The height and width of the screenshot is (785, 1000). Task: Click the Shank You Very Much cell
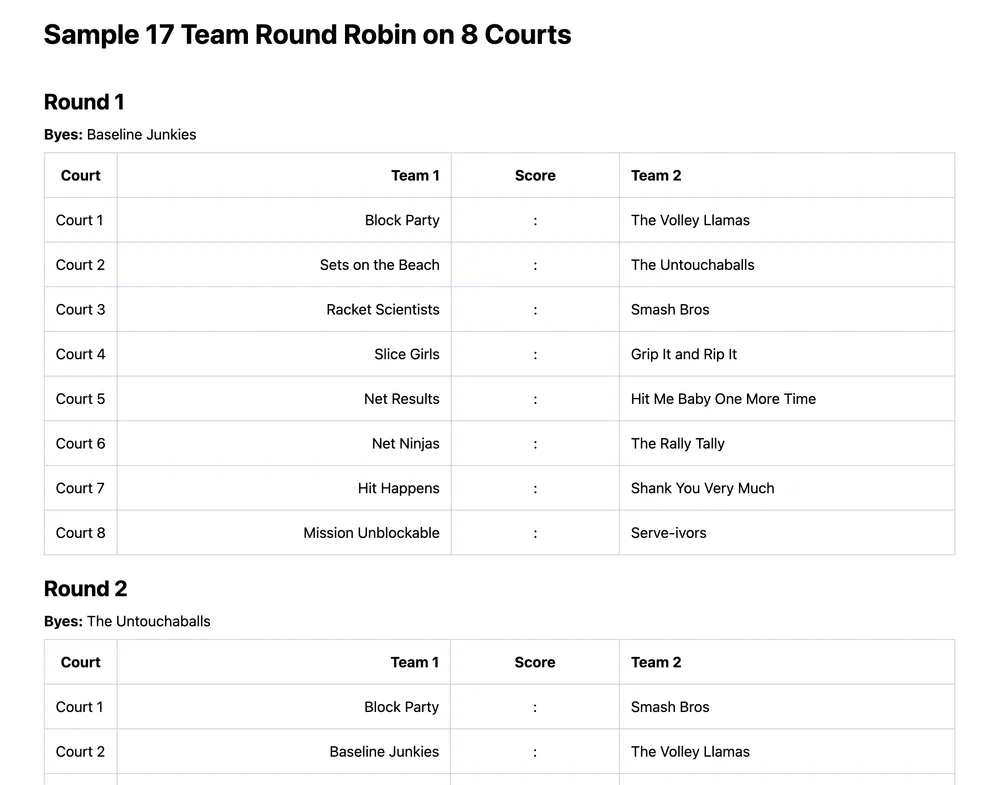pyautogui.click(x=702, y=488)
